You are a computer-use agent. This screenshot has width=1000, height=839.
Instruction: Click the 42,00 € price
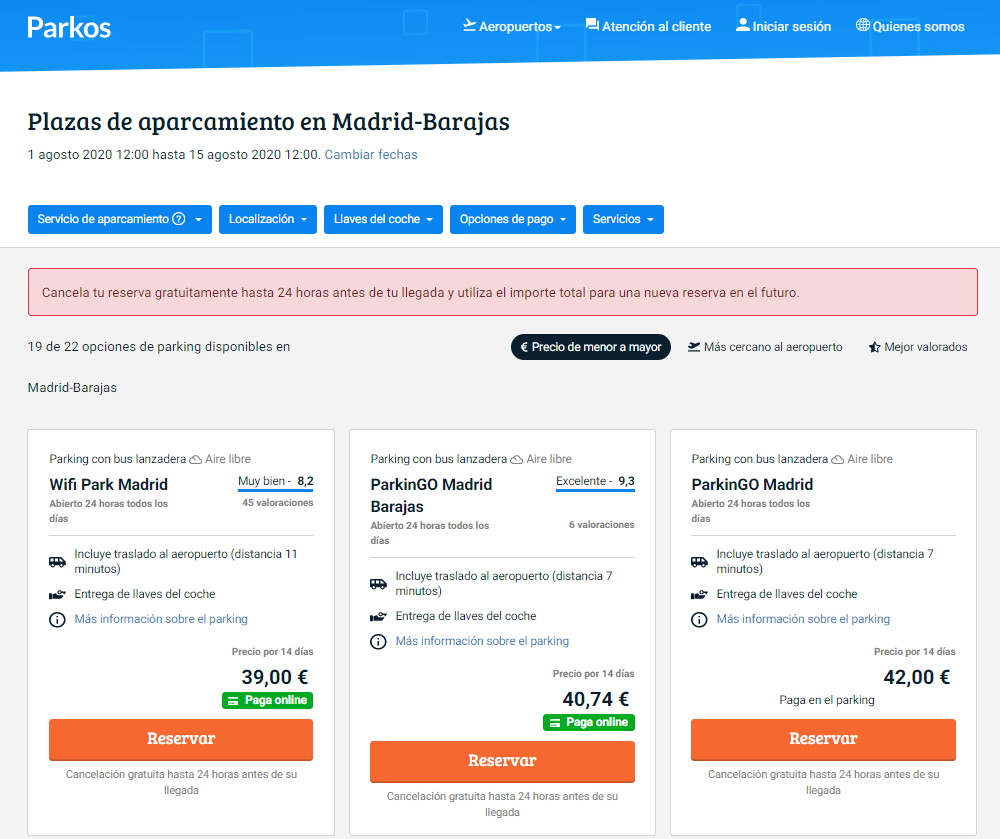pos(916,677)
